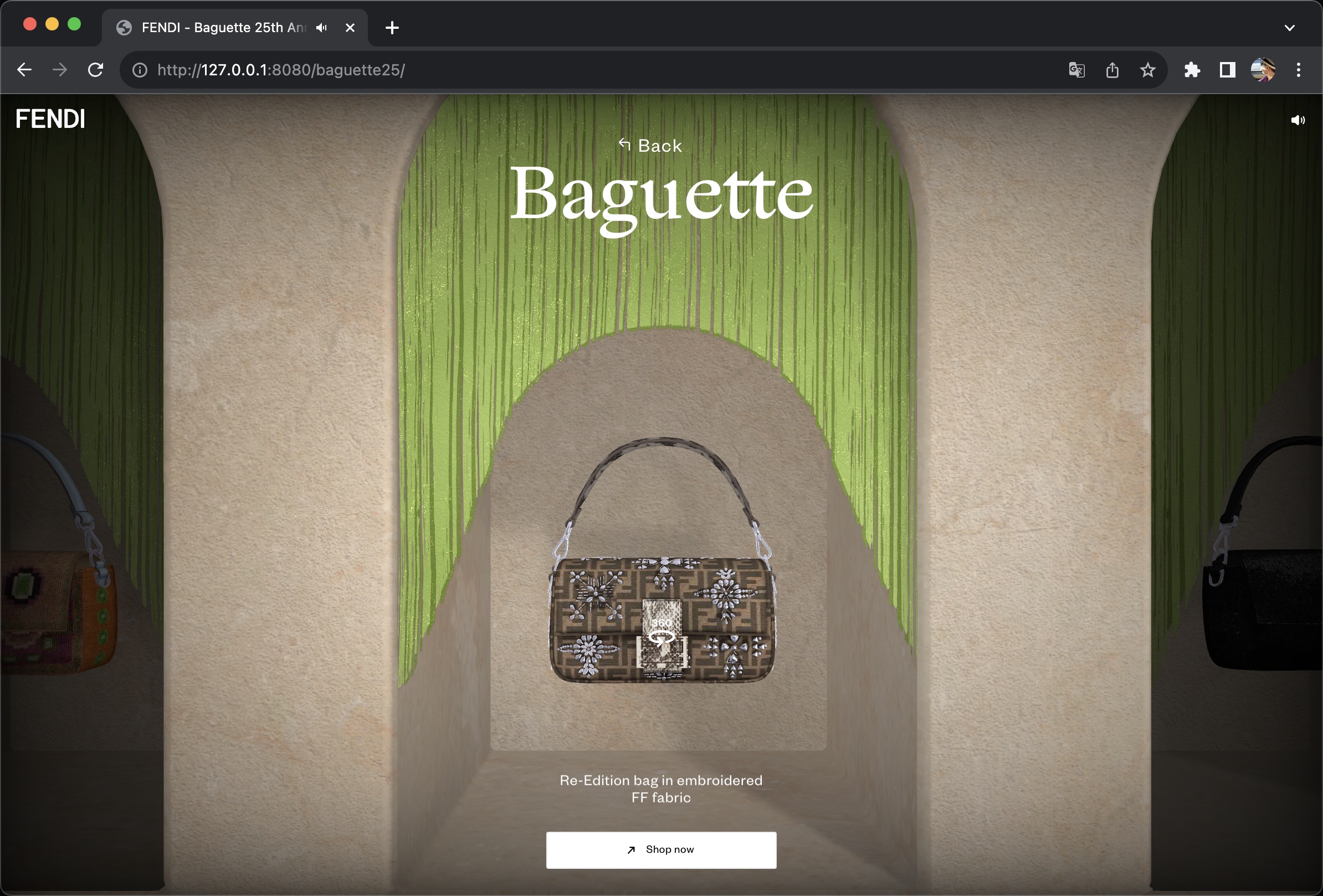The width and height of the screenshot is (1323, 896).
Task: Go back to the previous page
Action: coord(24,70)
